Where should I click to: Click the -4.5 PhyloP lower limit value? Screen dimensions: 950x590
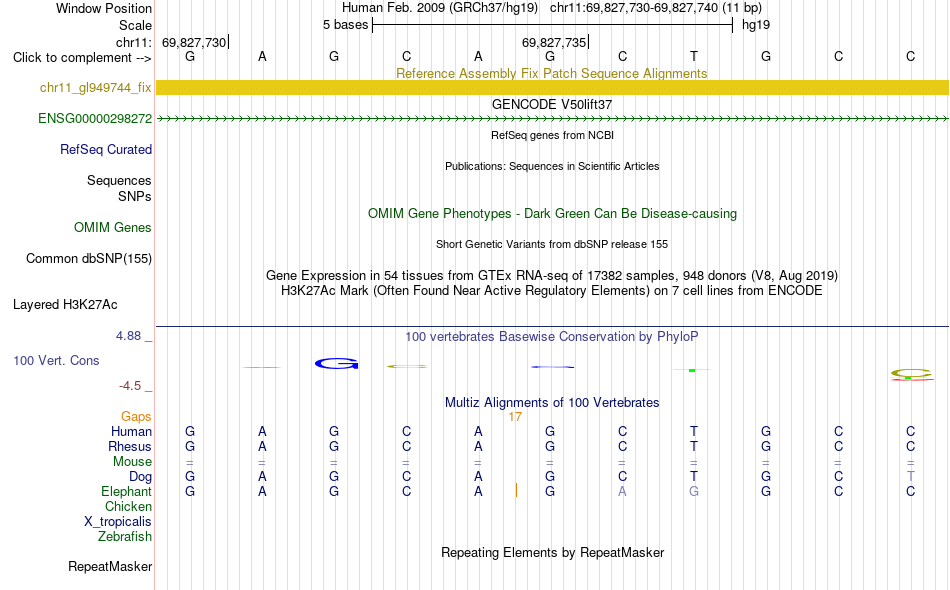coord(130,386)
